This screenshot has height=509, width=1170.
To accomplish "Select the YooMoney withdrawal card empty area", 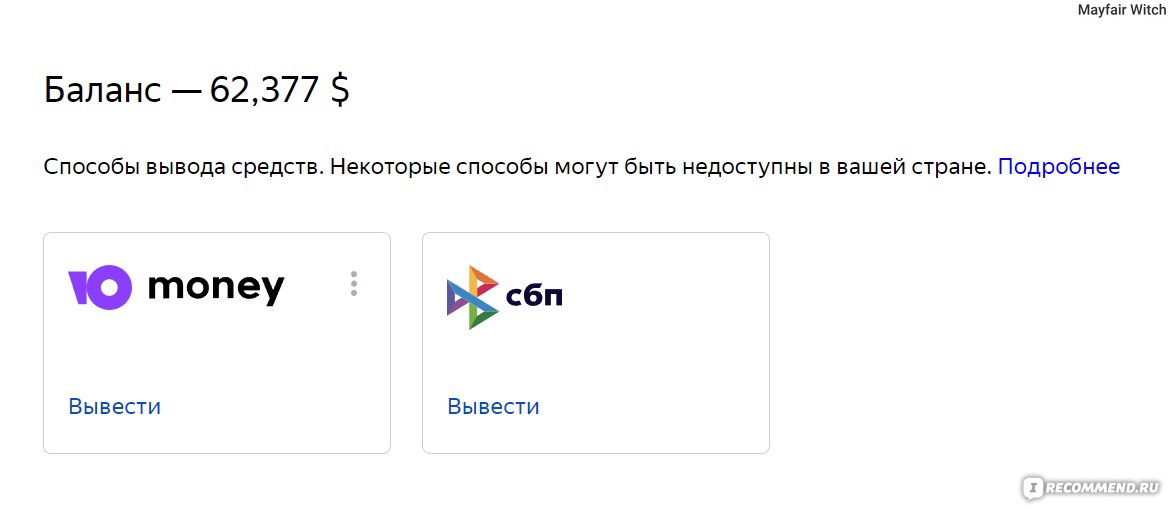I will pyautogui.click(x=216, y=351).
